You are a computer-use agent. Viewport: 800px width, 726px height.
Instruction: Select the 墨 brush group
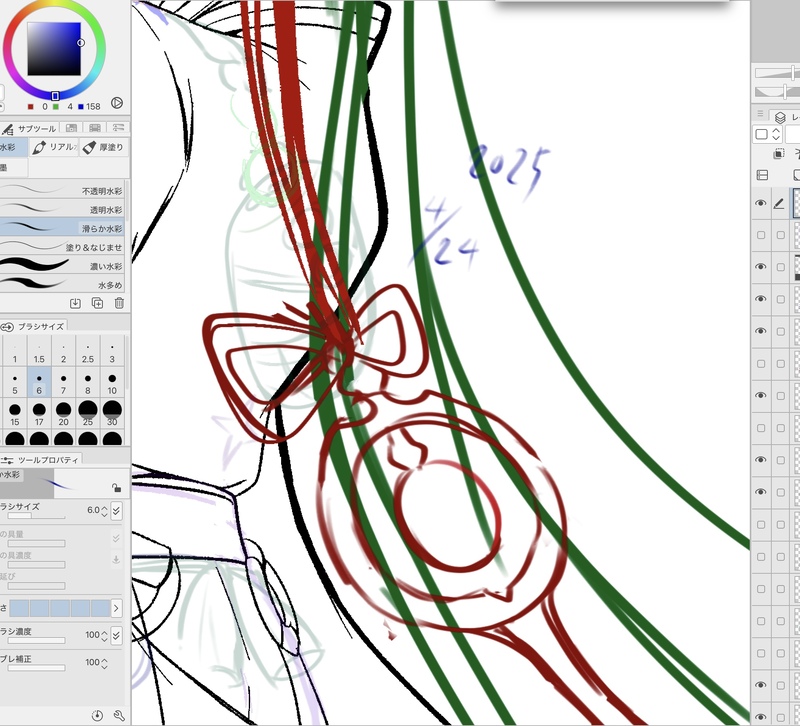(13, 167)
